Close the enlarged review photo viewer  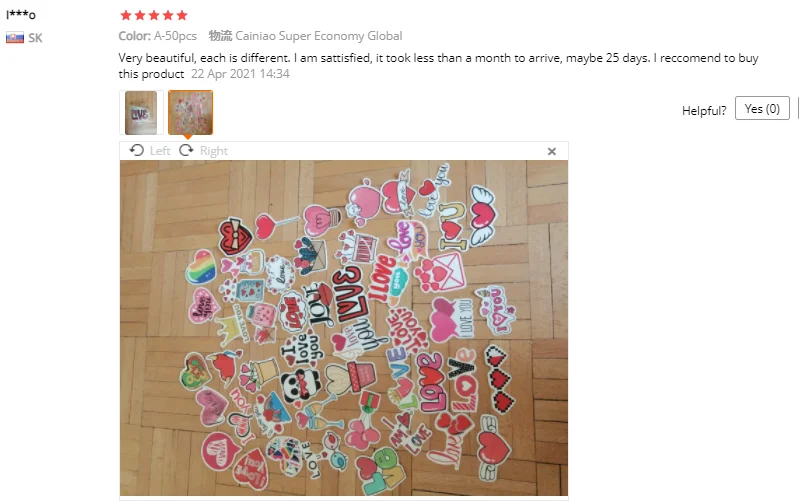click(551, 151)
